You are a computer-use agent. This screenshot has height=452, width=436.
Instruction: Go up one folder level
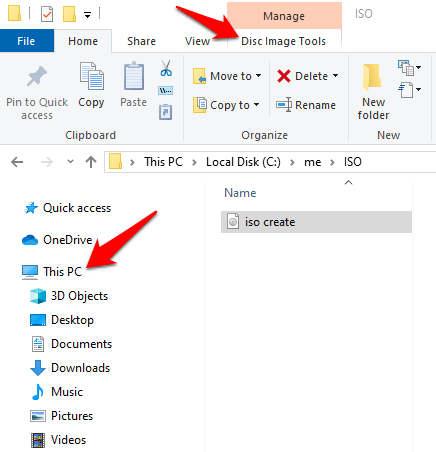click(91, 162)
